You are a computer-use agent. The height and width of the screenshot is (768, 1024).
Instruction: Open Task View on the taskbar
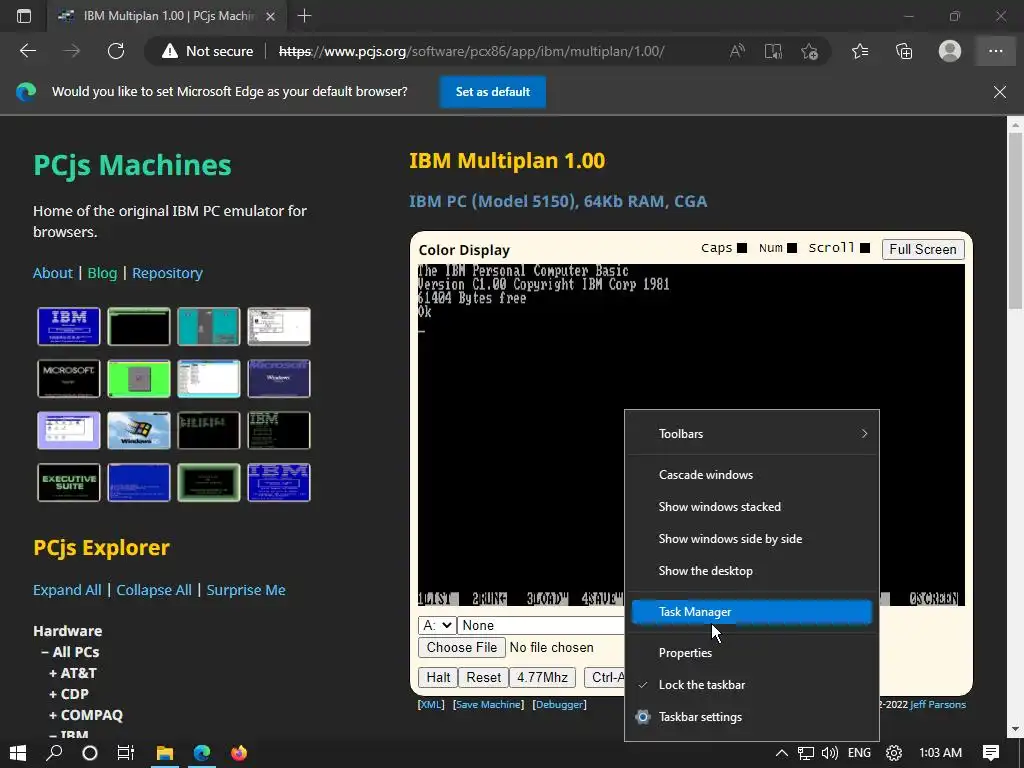[x=125, y=753]
